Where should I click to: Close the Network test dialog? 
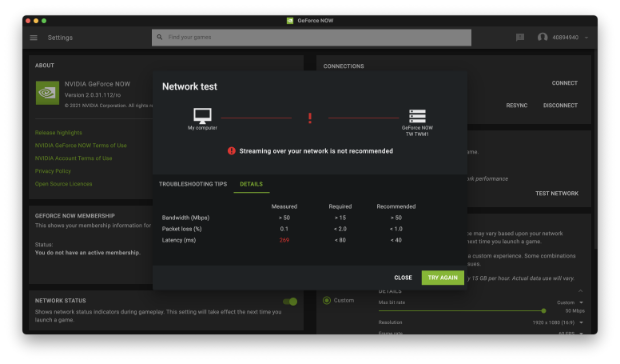403,277
